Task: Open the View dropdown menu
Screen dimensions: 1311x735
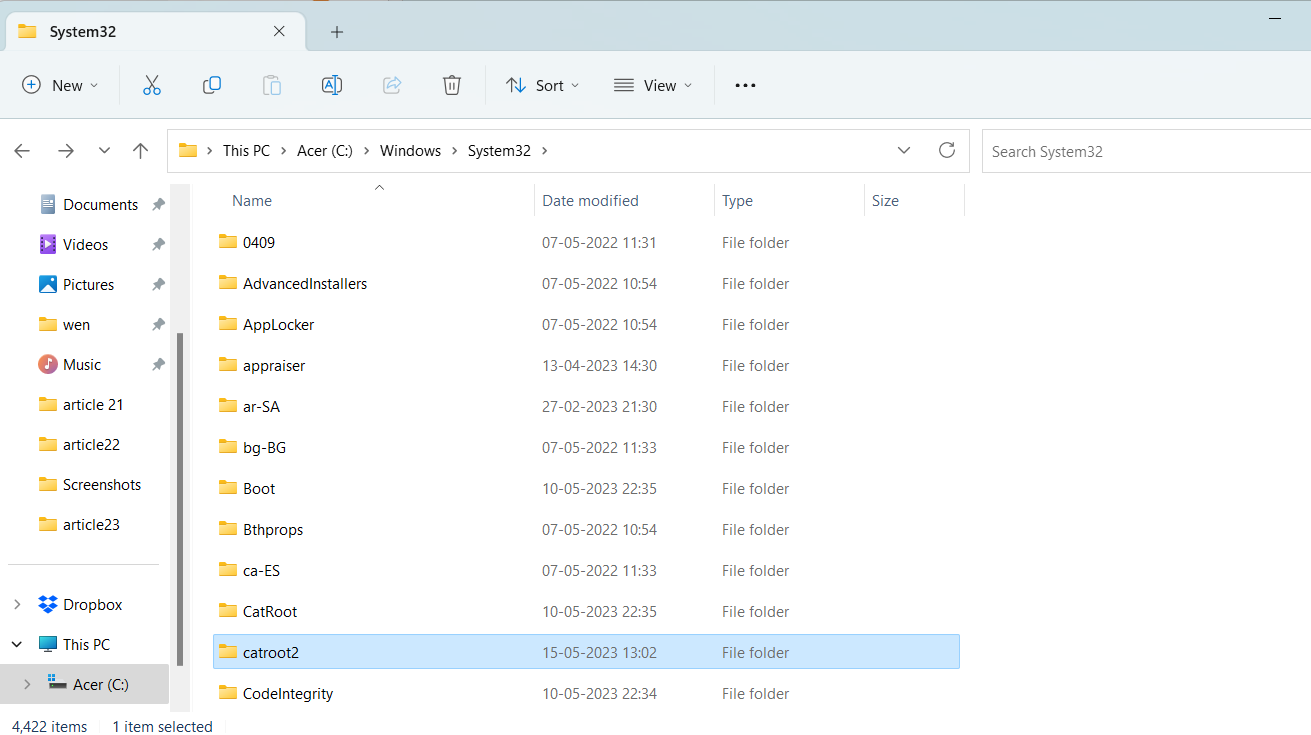Action: (653, 86)
